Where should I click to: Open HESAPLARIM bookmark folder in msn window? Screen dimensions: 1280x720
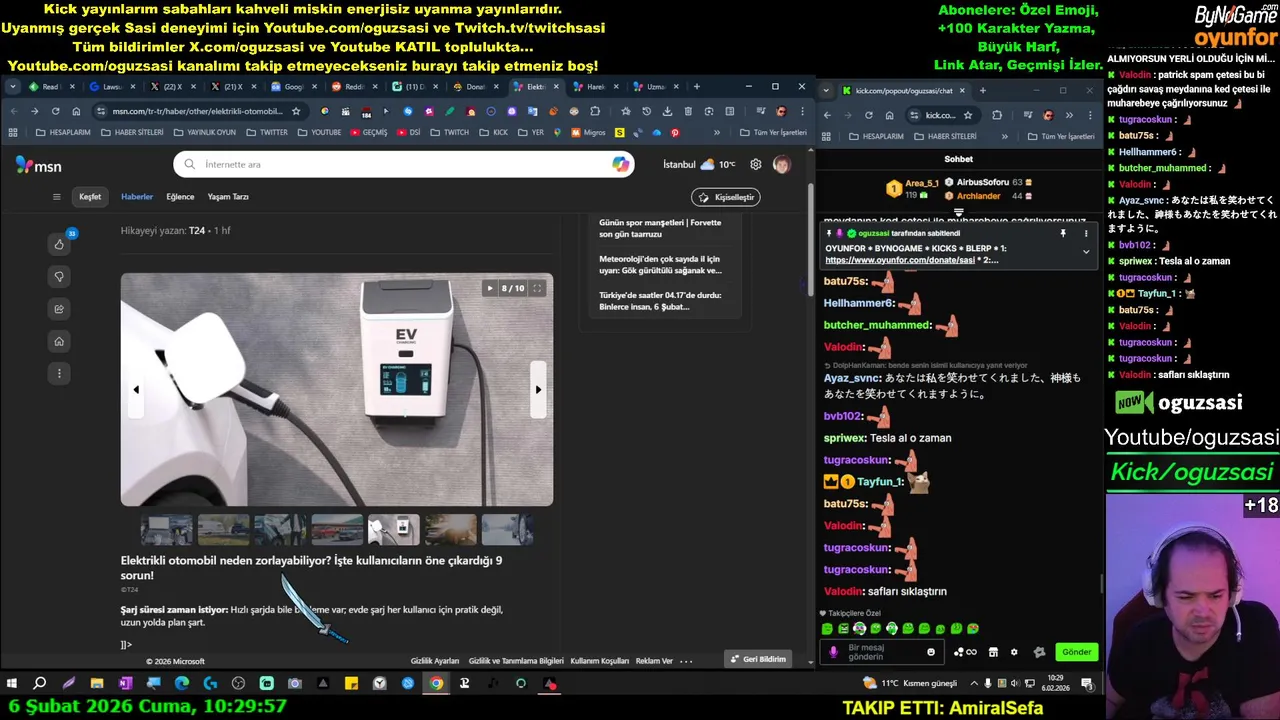point(62,132)
